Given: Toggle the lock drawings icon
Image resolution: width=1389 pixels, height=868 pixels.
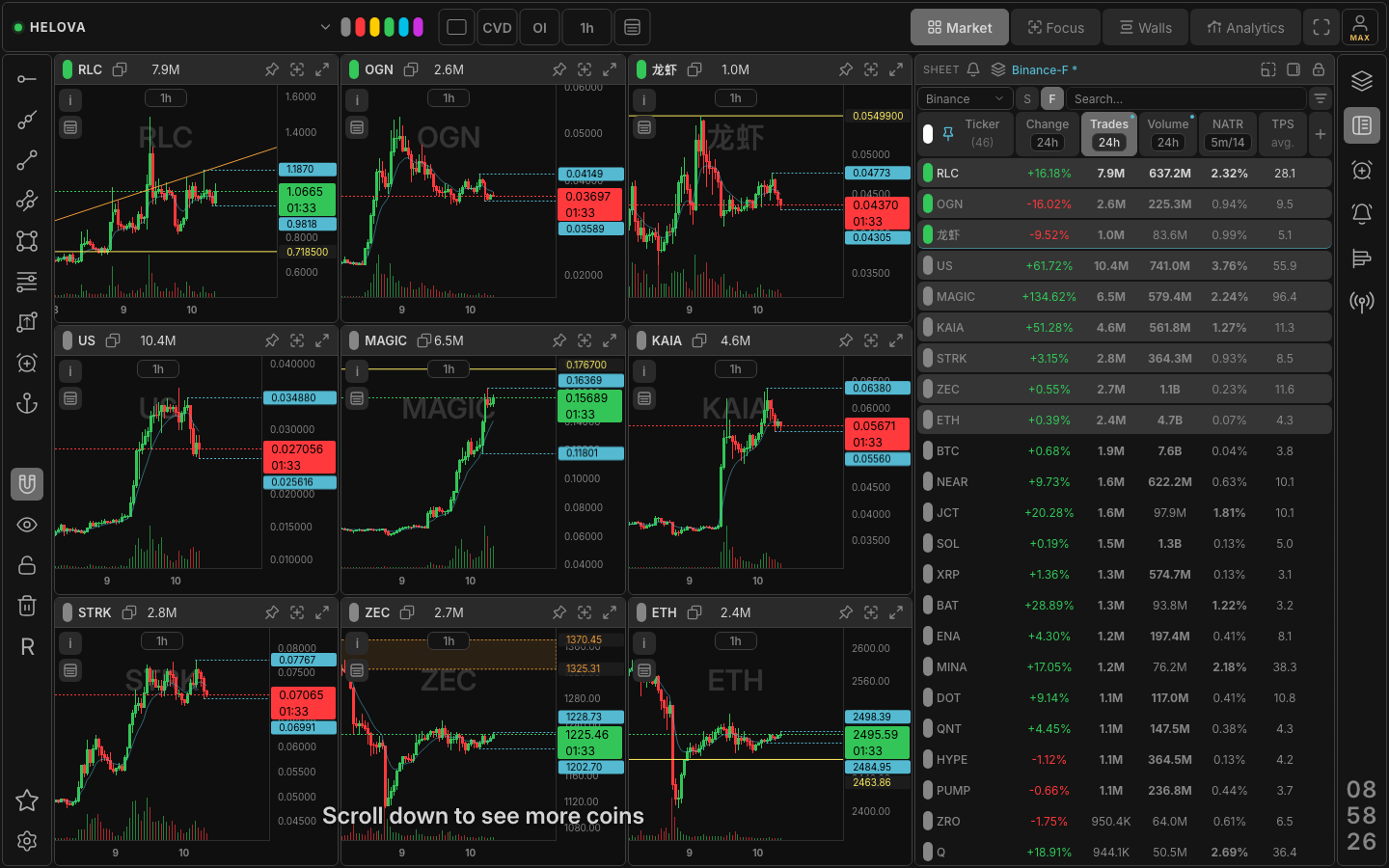Looking at the screenshot, I should click(27, 565).
